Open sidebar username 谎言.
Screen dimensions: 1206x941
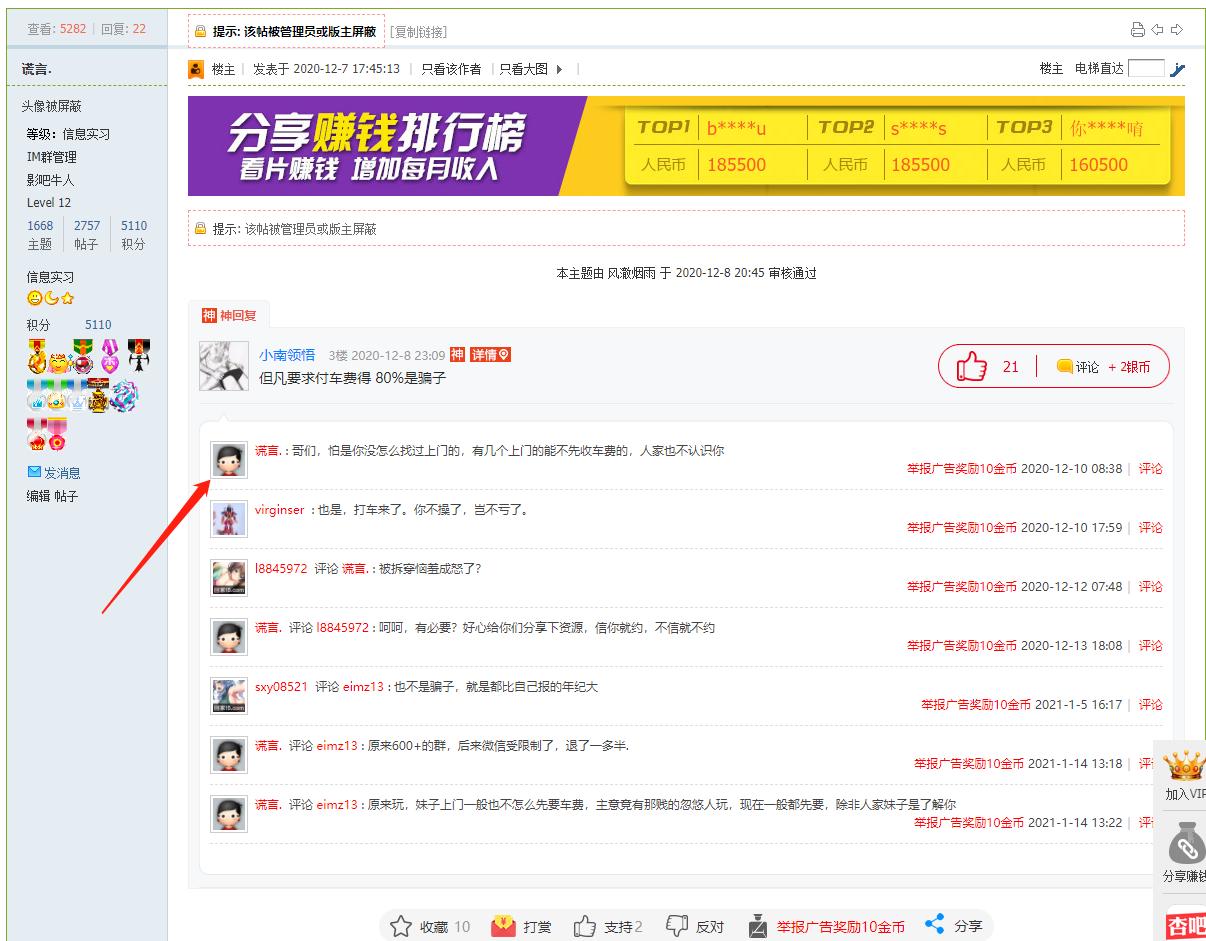coord(37,69)
